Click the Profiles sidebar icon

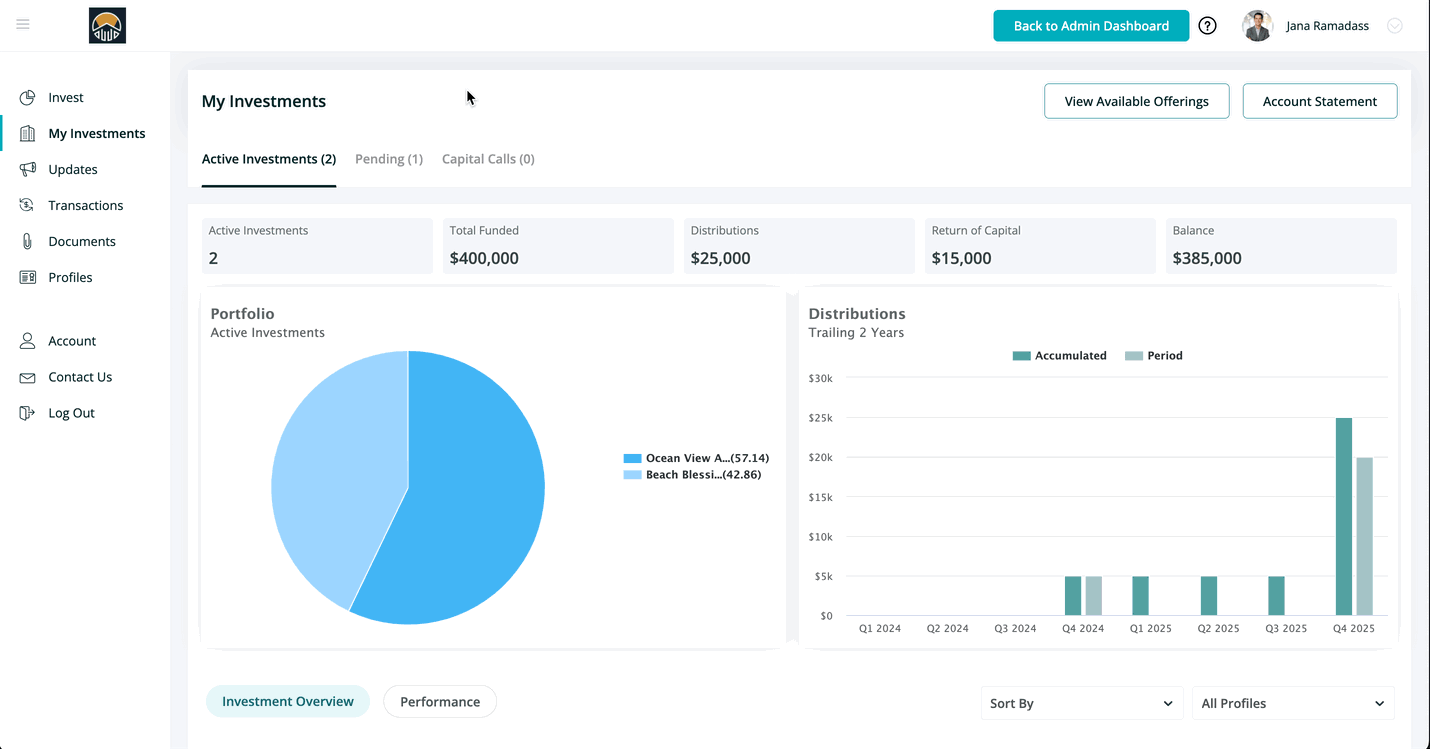point(29,277)
